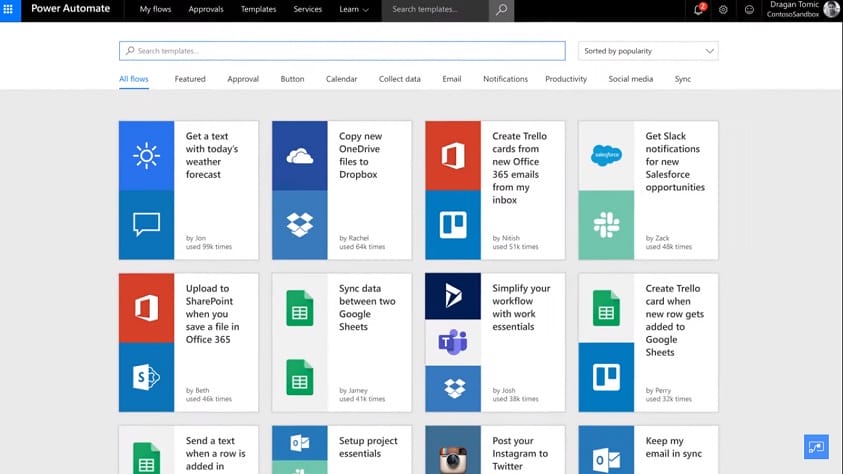Click the main Search templates input field

[x=342, y=51]
